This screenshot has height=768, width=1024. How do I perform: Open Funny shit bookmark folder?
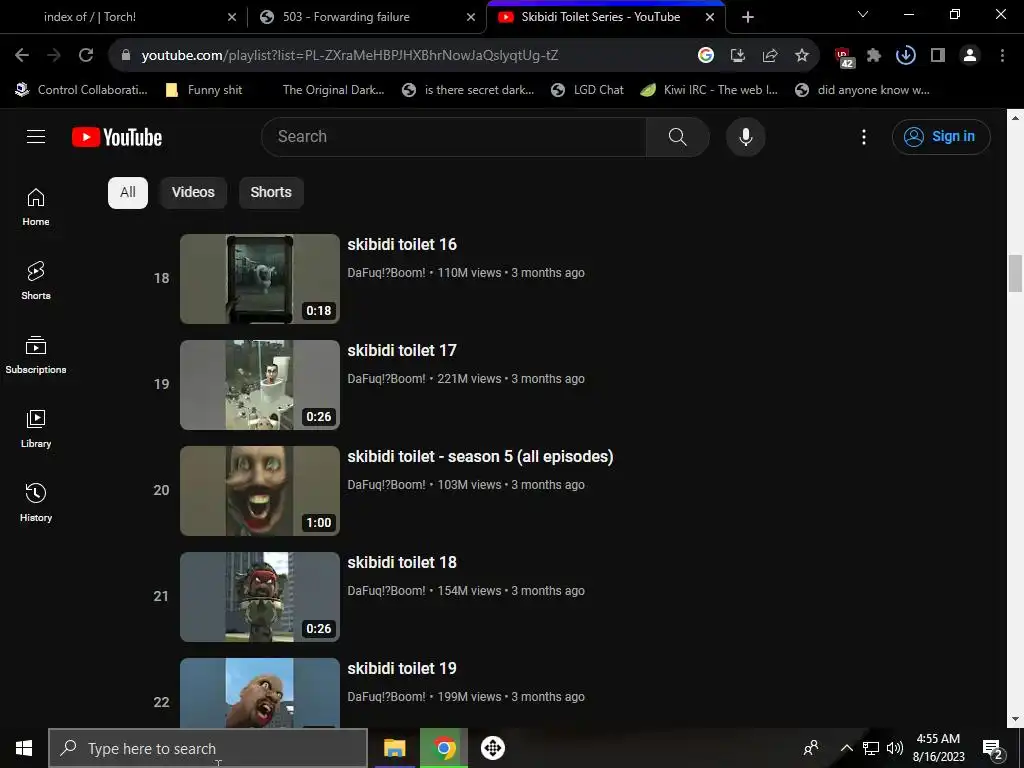click(x=204, y=90)
